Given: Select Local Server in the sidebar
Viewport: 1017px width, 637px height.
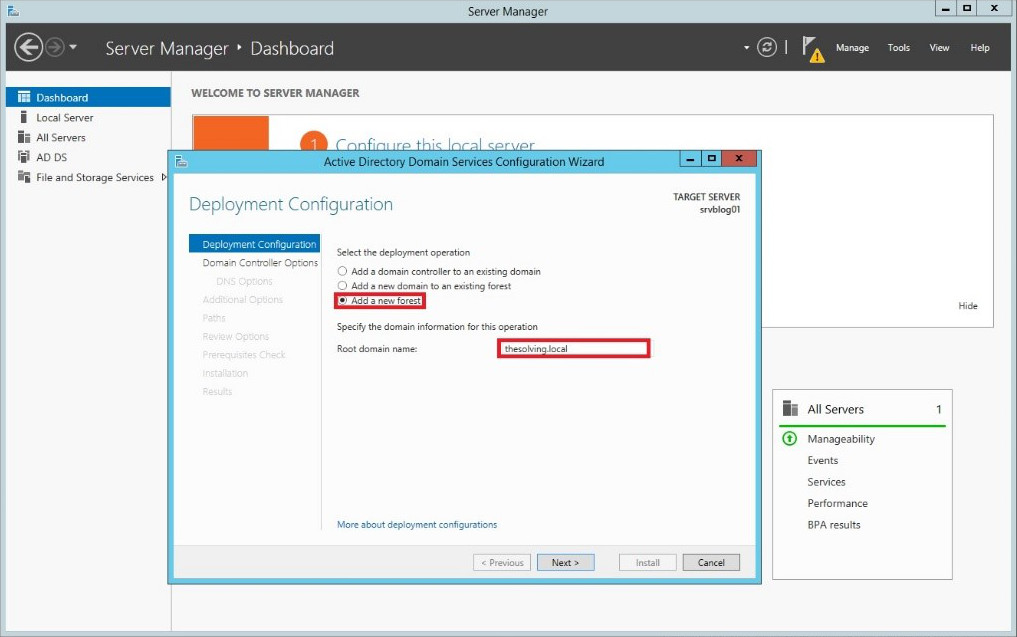Looking at the screenshot, I should pyautogui.click(x=88, y=117).
